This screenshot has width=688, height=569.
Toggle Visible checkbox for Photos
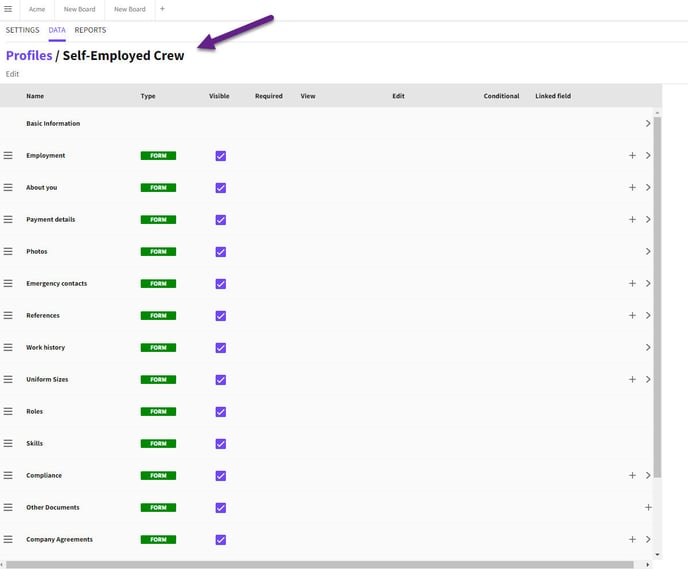[221, 252]
